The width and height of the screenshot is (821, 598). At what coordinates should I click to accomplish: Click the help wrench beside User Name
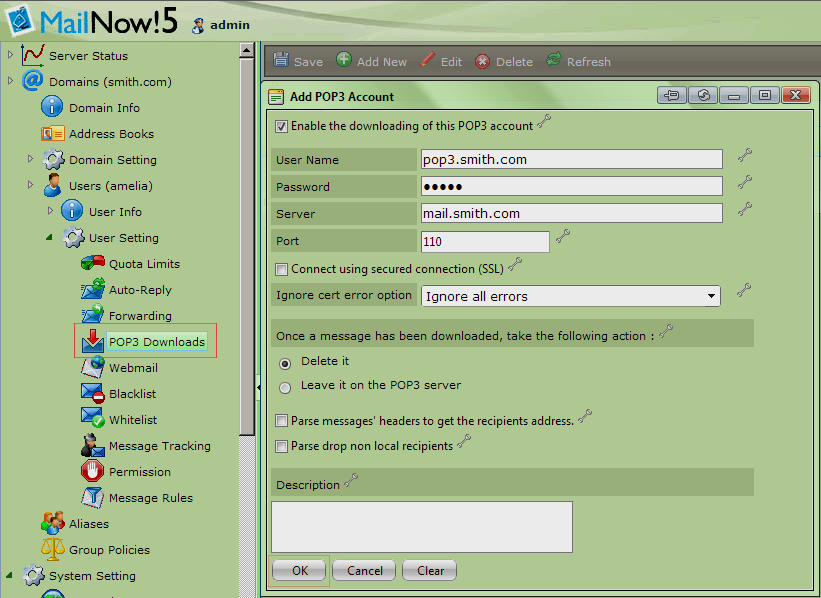point(745,155)
